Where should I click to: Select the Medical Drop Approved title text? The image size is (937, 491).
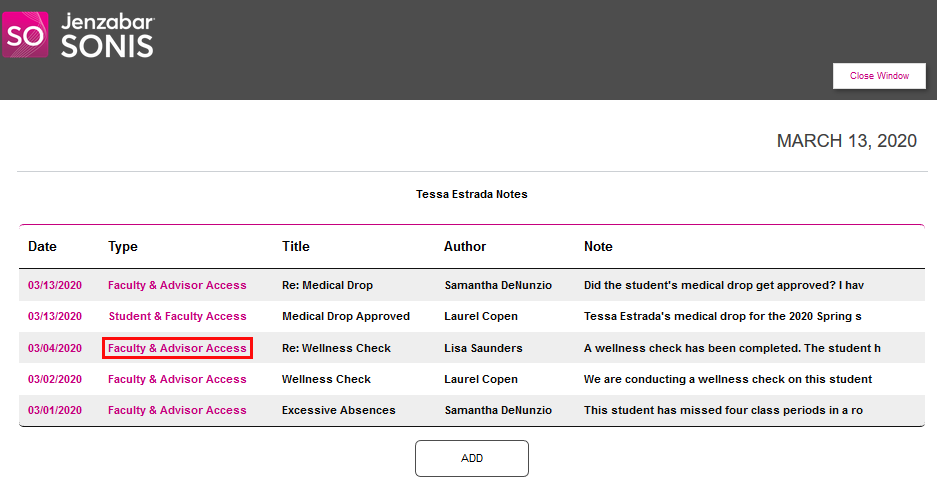pos(346,317)
